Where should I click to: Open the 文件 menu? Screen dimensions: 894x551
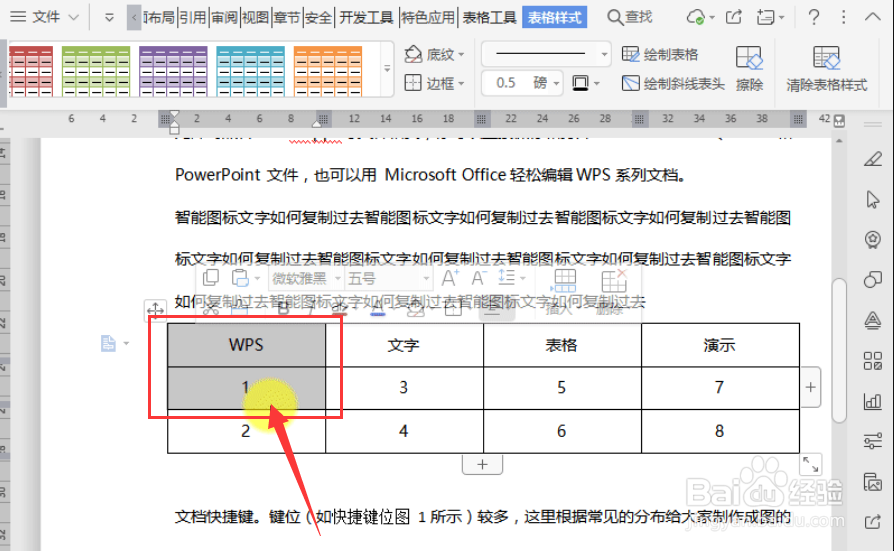coord(36,17)
